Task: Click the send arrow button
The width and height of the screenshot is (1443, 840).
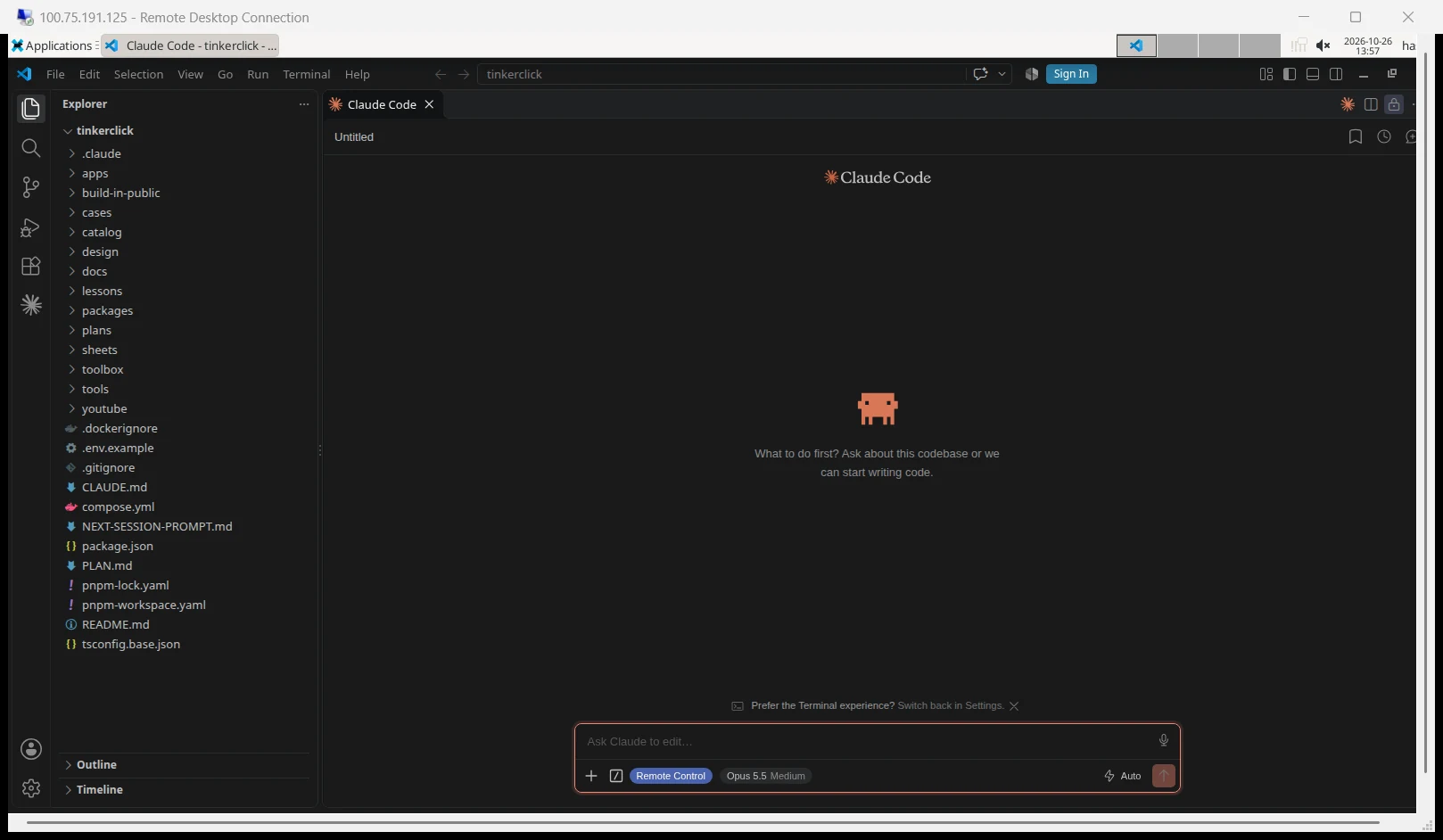Action: (1163, 776)
